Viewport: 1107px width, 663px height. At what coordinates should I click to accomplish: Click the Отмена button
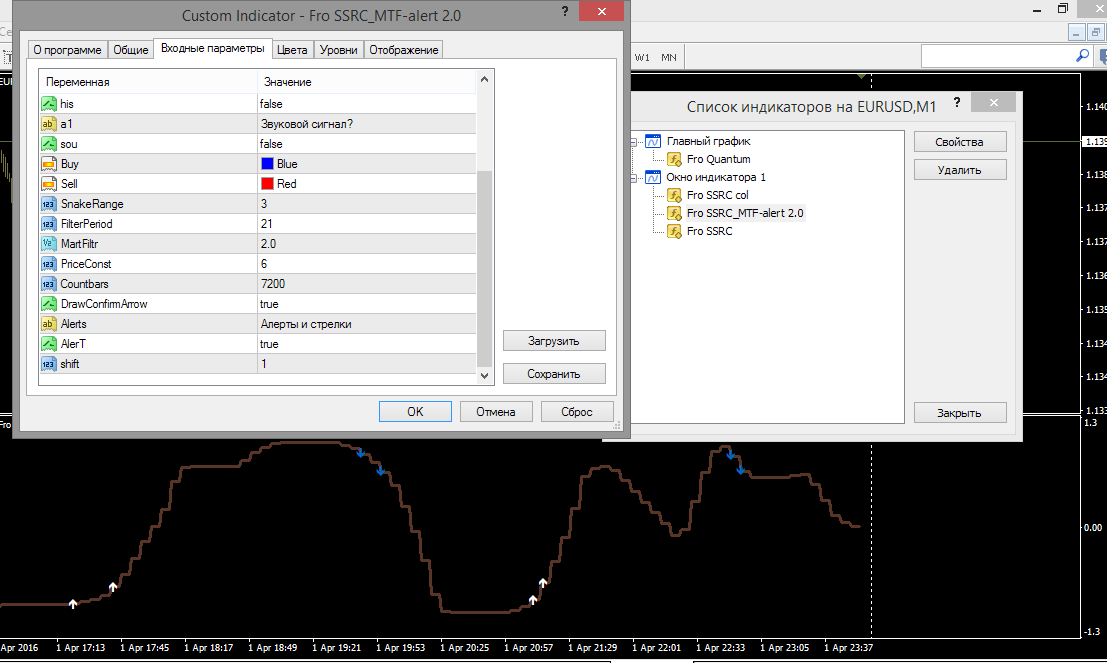pyautogui.click(x=496, y=412)
